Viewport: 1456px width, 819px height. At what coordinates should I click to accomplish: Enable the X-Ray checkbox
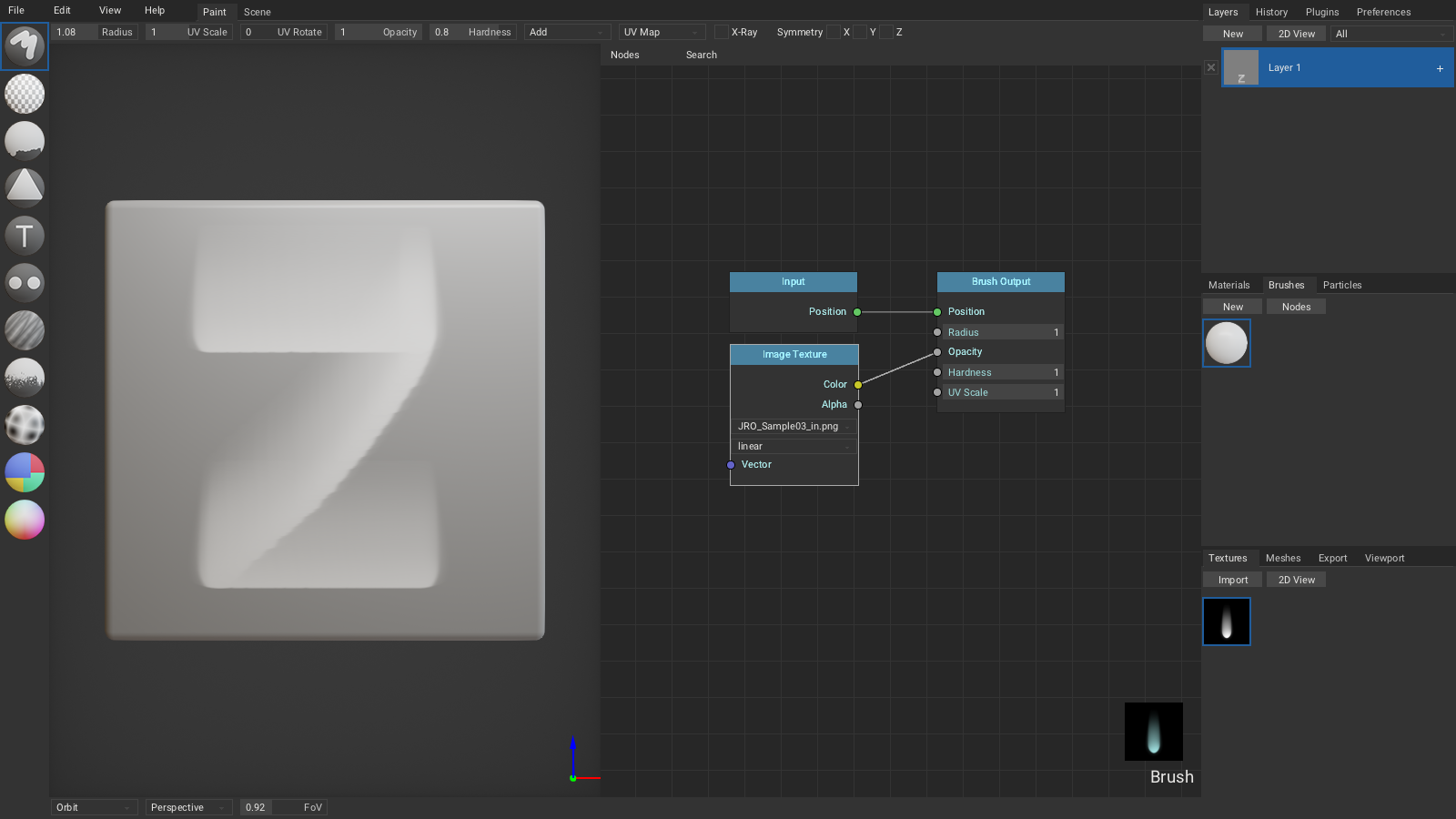[x=722, y=32]
